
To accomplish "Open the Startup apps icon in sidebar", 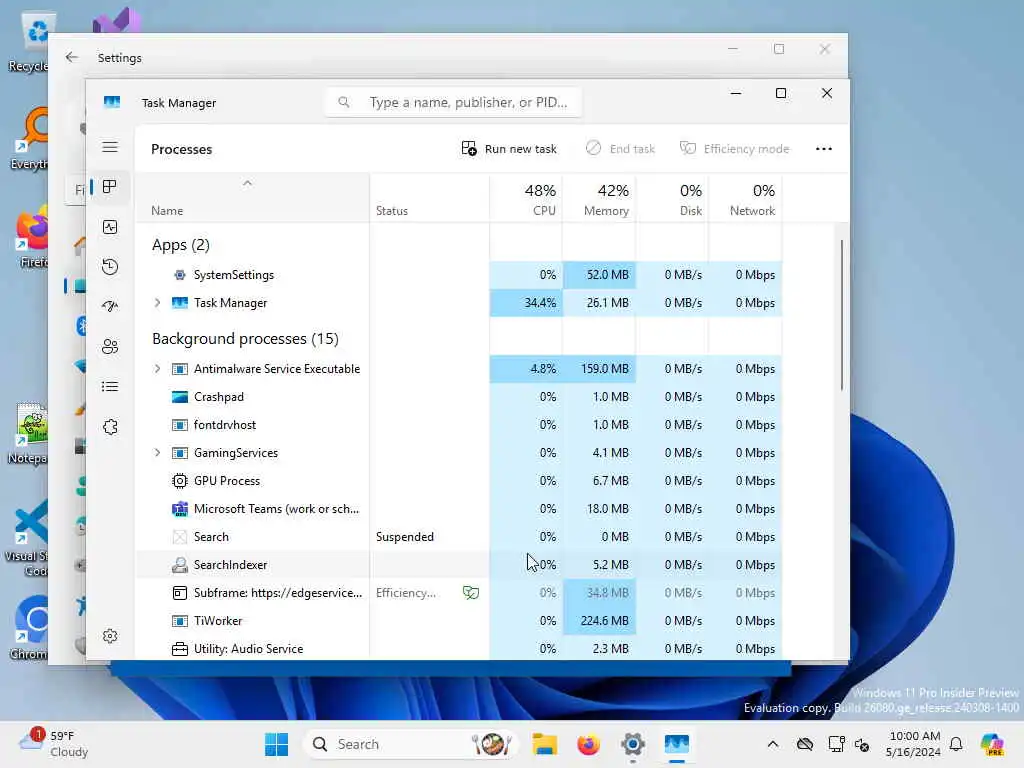I will click(110, 306).
